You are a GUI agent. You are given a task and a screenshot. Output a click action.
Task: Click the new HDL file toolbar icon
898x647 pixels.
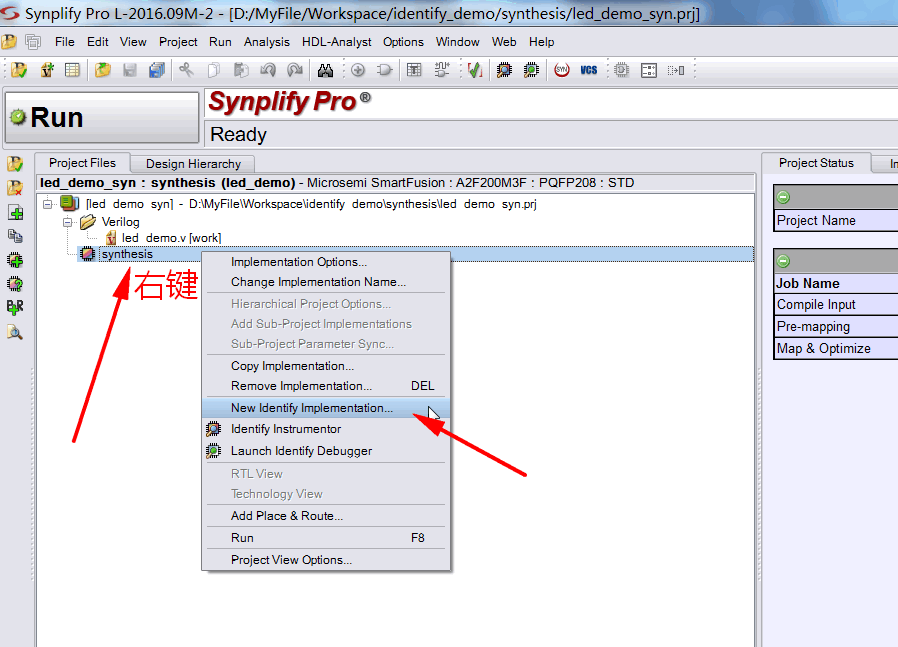47,70
